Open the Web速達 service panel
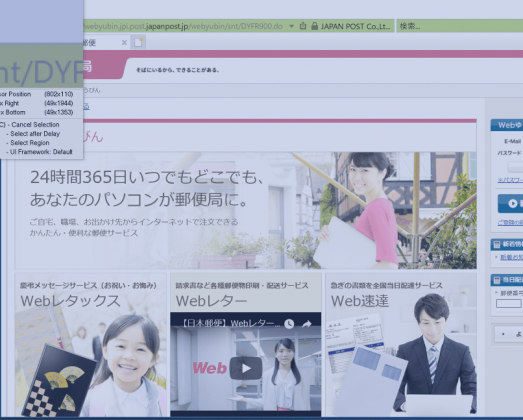The image size is (523, 420). tap(401, 345)
